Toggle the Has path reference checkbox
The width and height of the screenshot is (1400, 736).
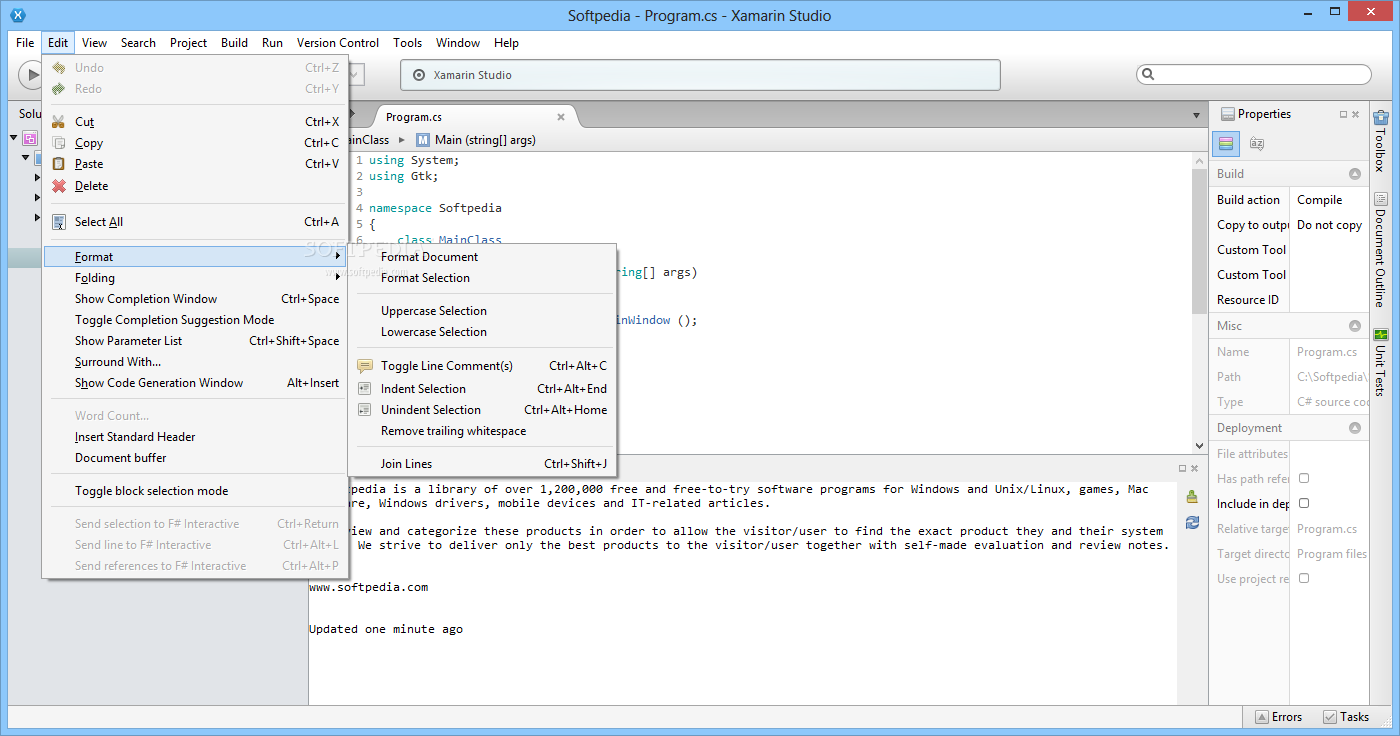pyautogui.click(x=1304, y=479)
